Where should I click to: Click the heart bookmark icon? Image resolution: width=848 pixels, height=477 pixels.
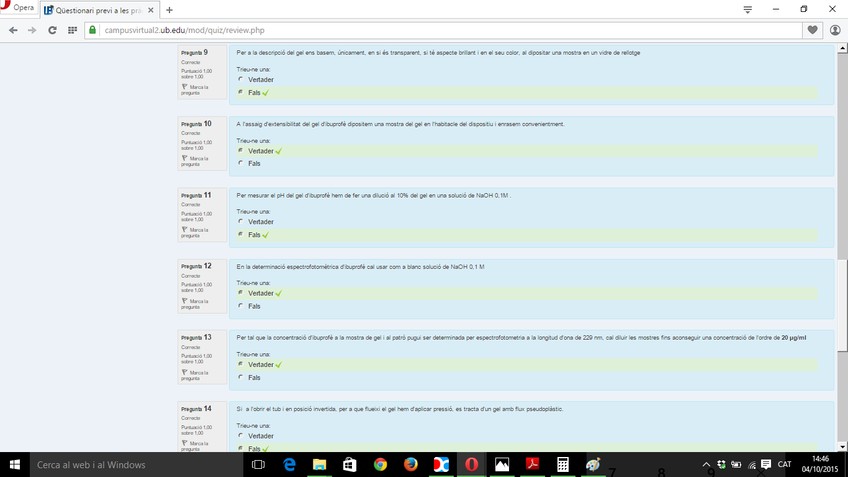812,30
